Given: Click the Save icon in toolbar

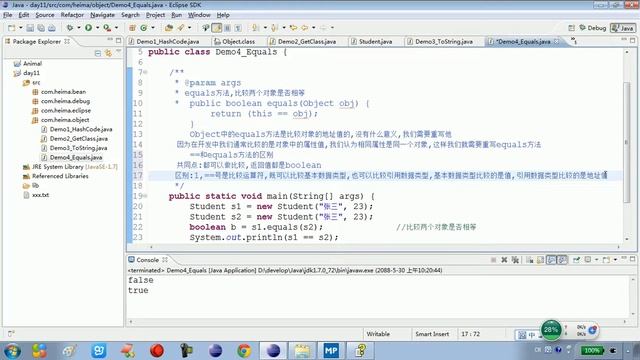Looking at the screenshot, I should (x=30, y=28).
